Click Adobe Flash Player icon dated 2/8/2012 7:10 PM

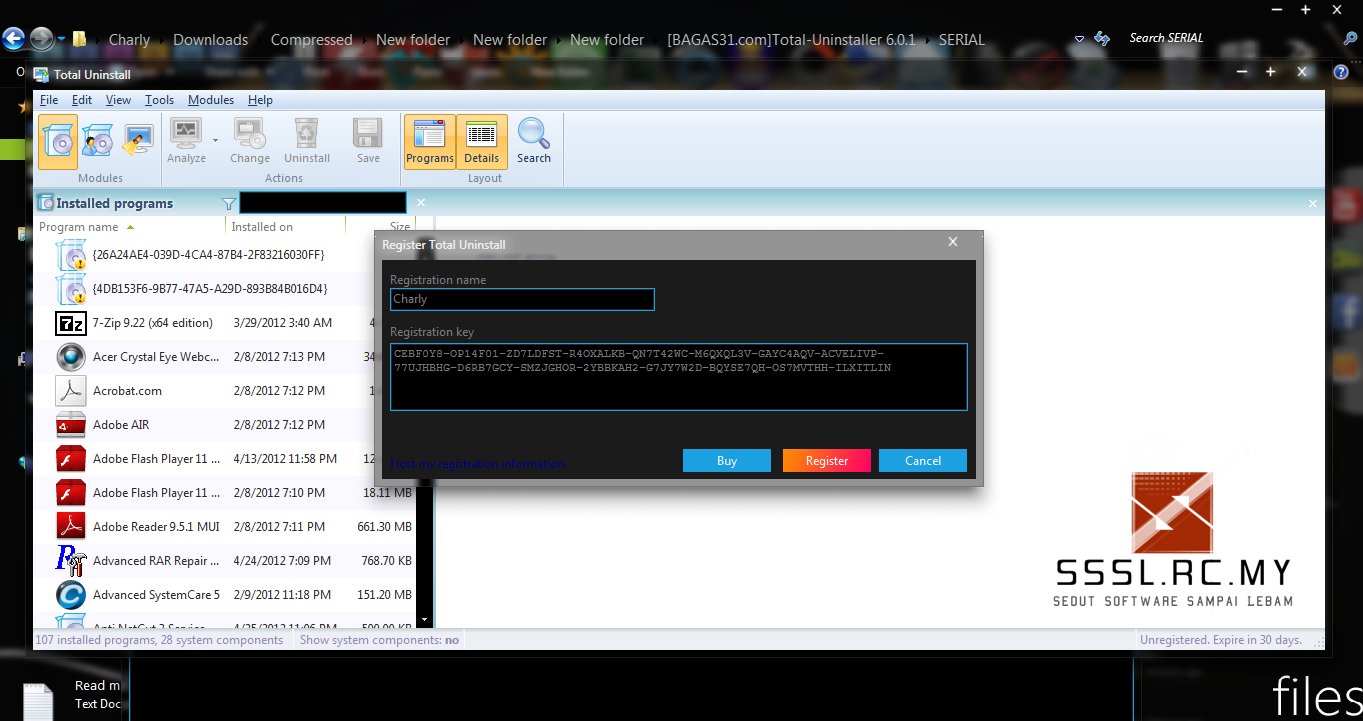tap(71, 493)
